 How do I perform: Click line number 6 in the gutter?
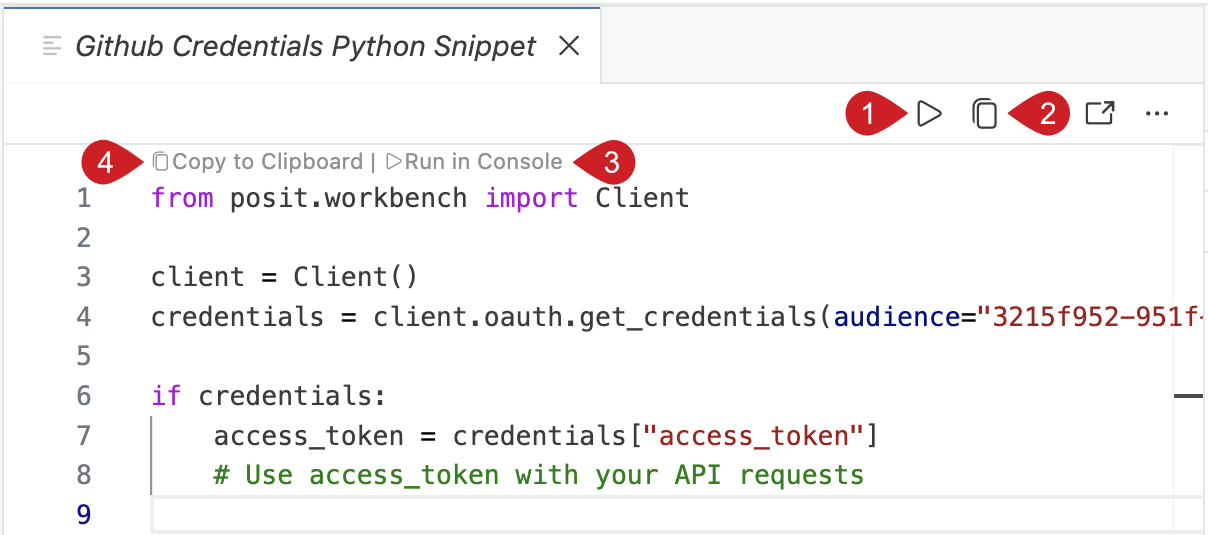click(x=83, y=396)
